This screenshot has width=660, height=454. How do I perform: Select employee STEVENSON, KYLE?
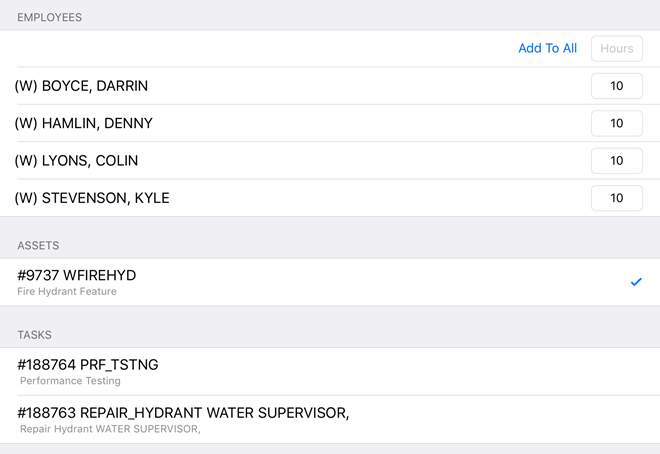click(x=92, y=198)
